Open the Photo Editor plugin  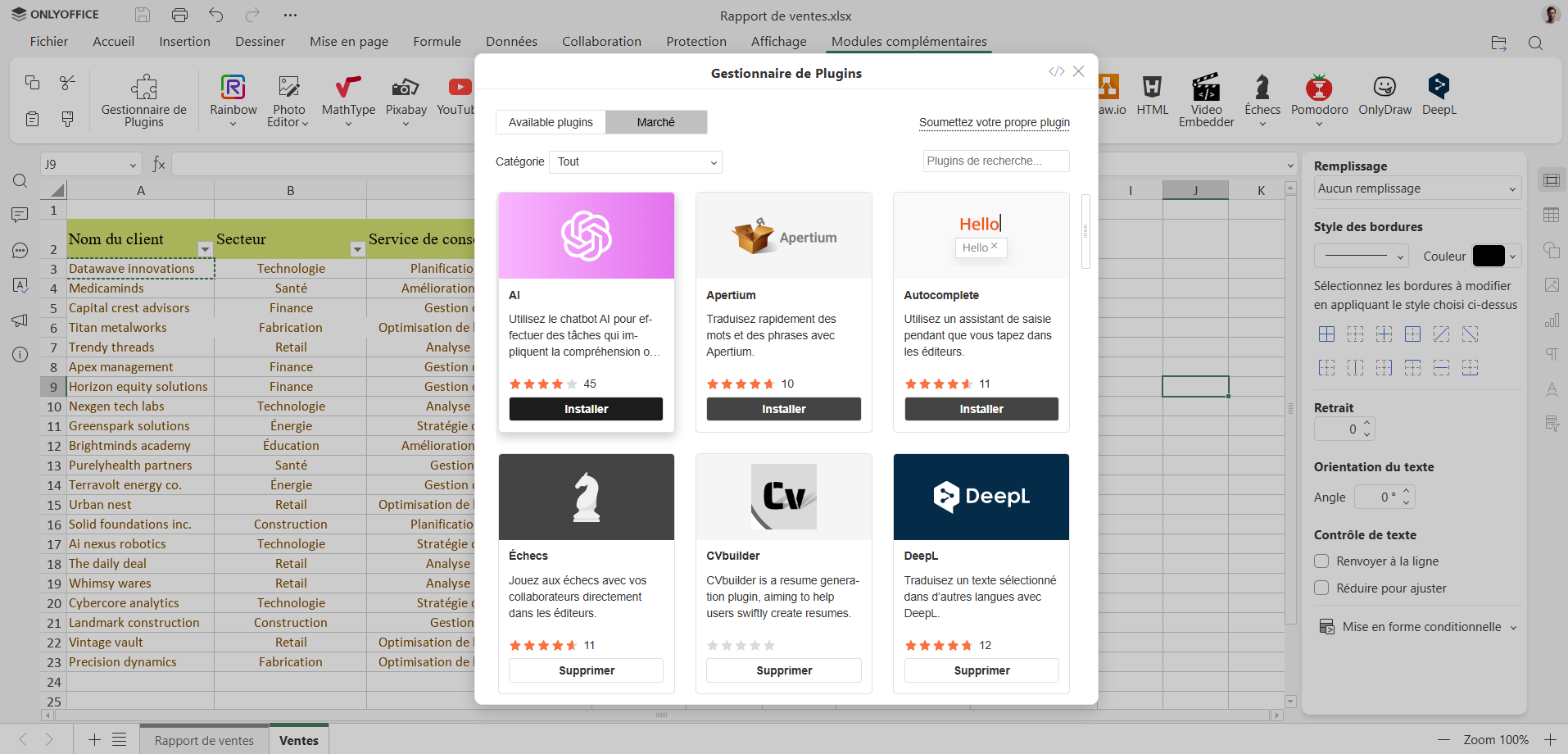point(288,88)
